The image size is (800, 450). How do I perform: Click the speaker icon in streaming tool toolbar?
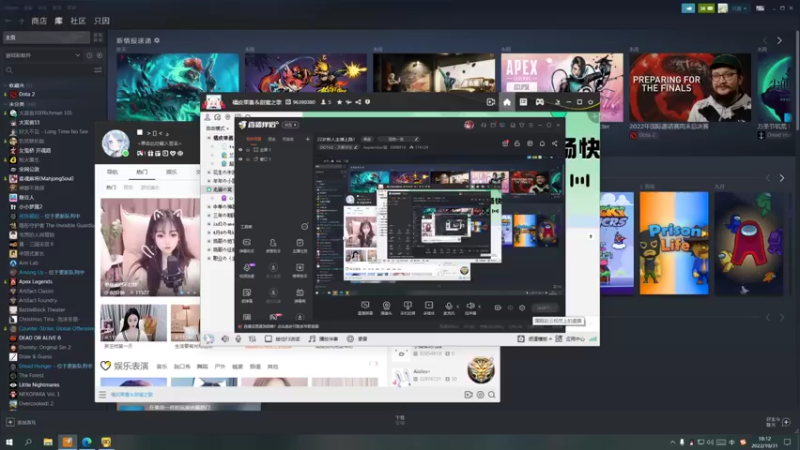point(469,306)
